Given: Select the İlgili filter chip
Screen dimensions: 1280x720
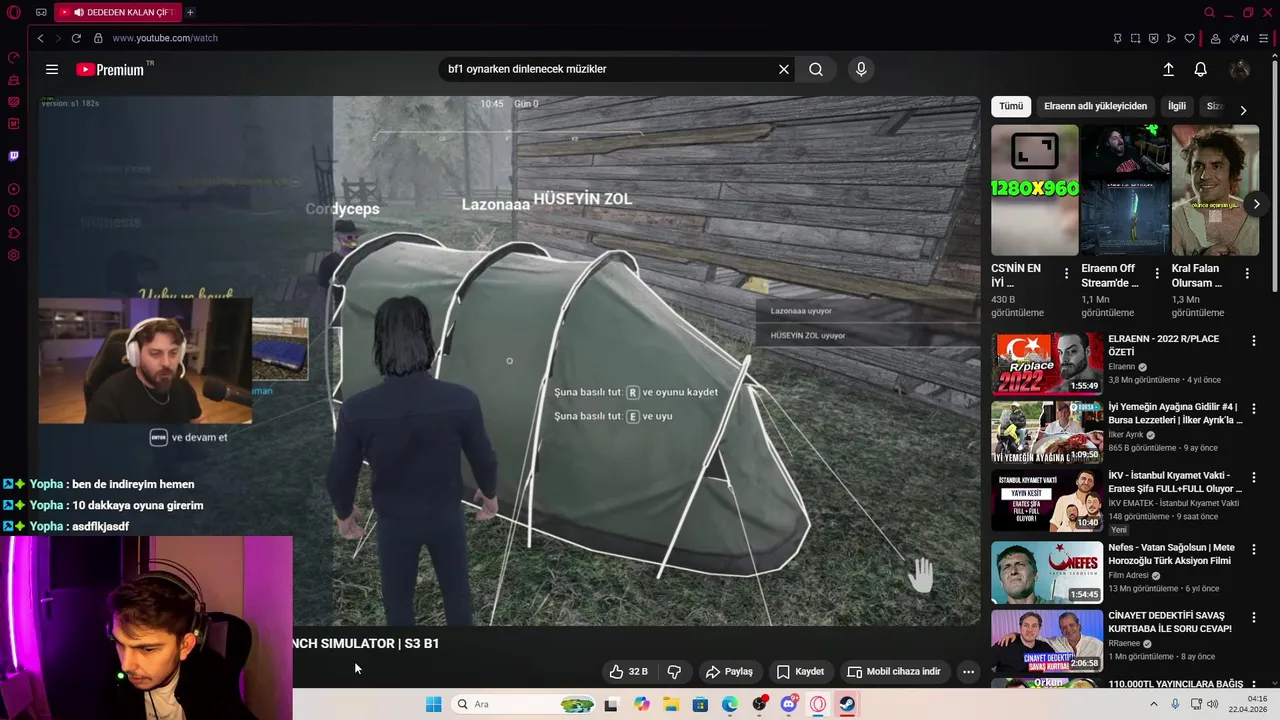Looking at the screenshot, I should [1177, 106].
